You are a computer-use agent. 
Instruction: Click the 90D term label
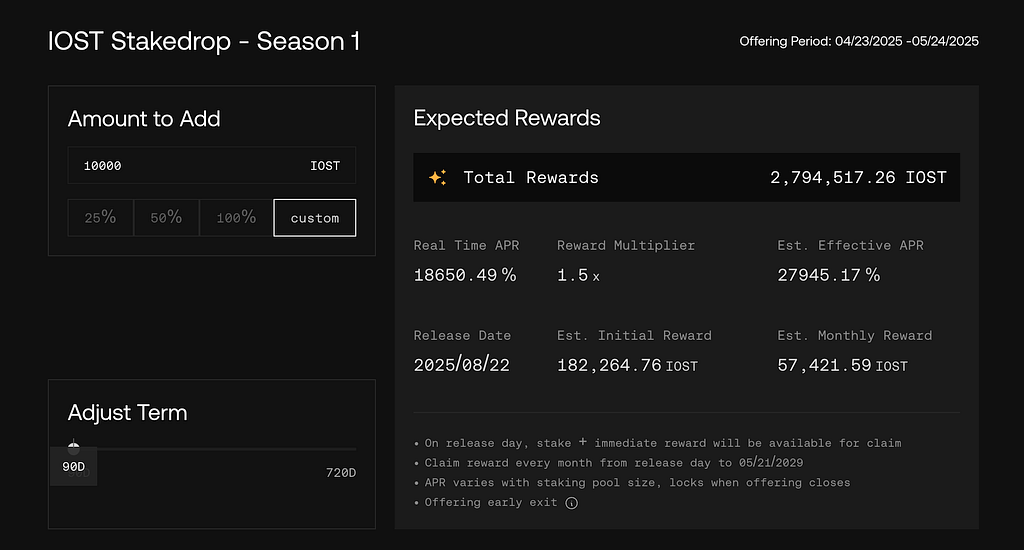[74, 466]
